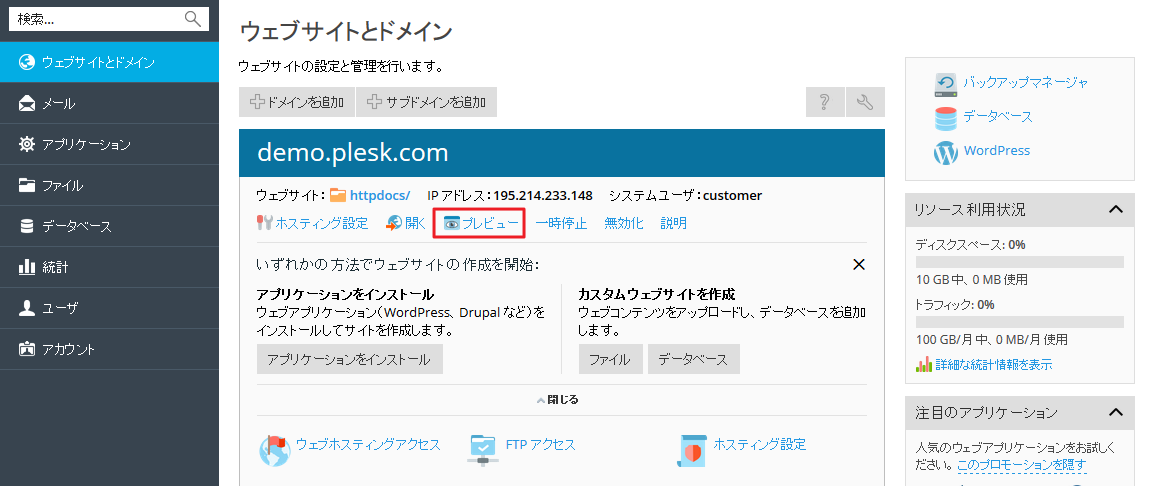Open 詳細な統計情報を表示 link
This screenshot has height=486, width=1155.
tap(993, 365)
